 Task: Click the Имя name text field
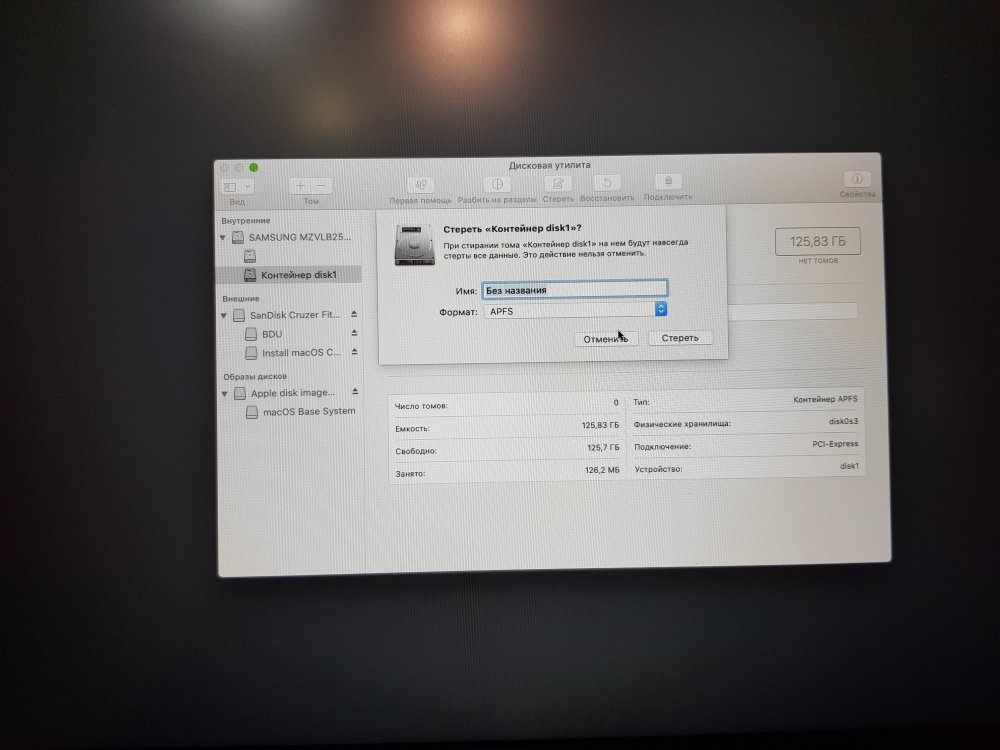(573, 290)
